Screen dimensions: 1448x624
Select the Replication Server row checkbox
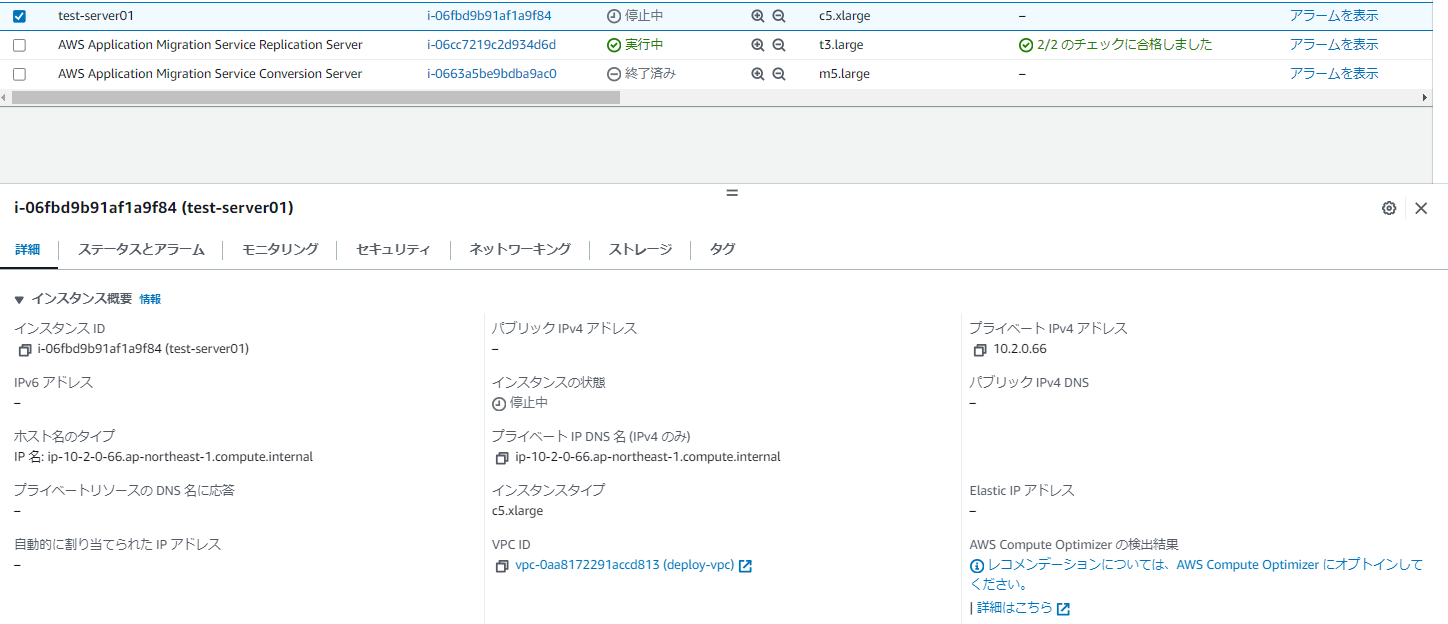[19, 45]
